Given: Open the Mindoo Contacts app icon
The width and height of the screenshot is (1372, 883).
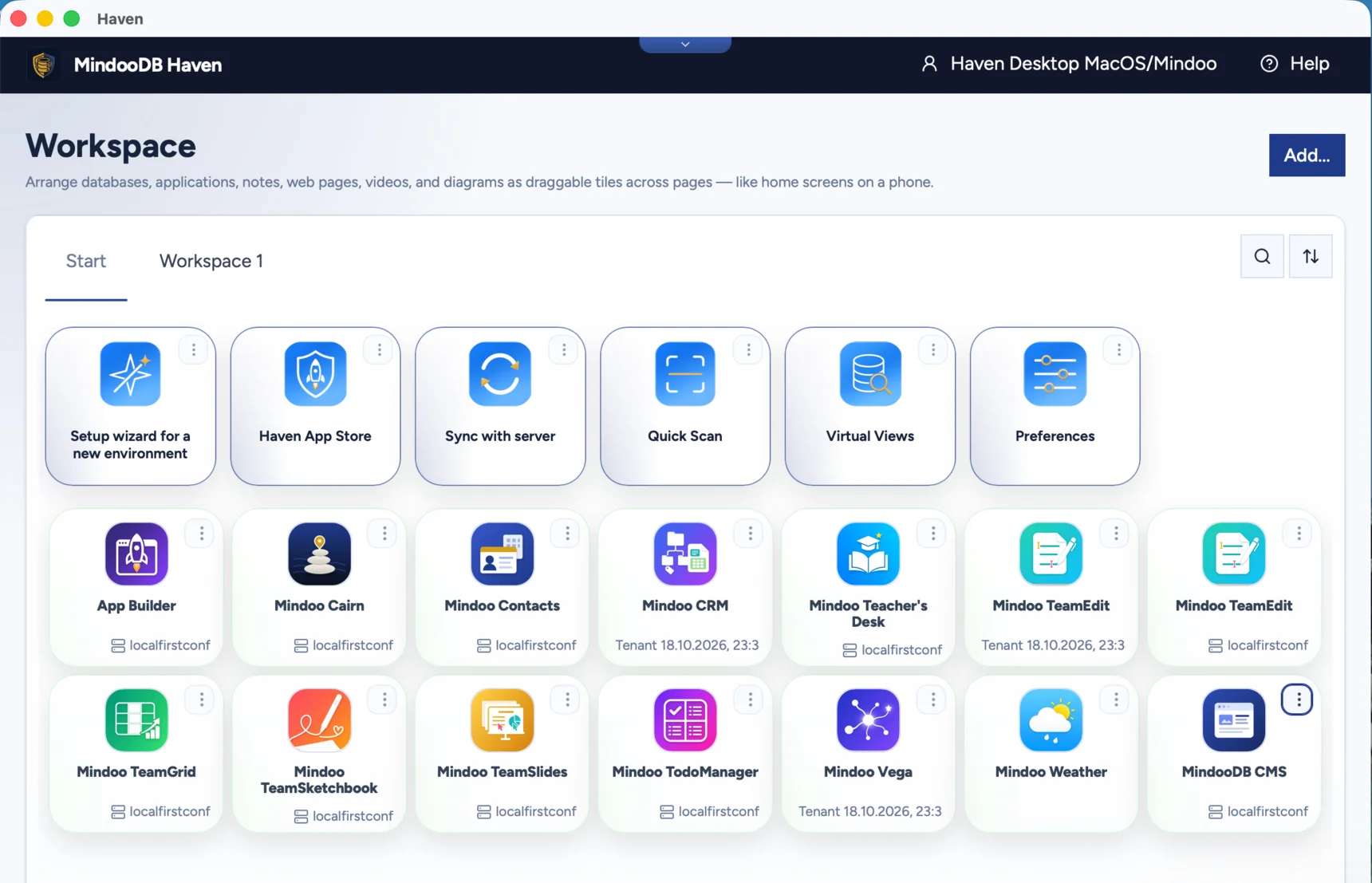Looking at the screenshot, I should click(502, 554).
